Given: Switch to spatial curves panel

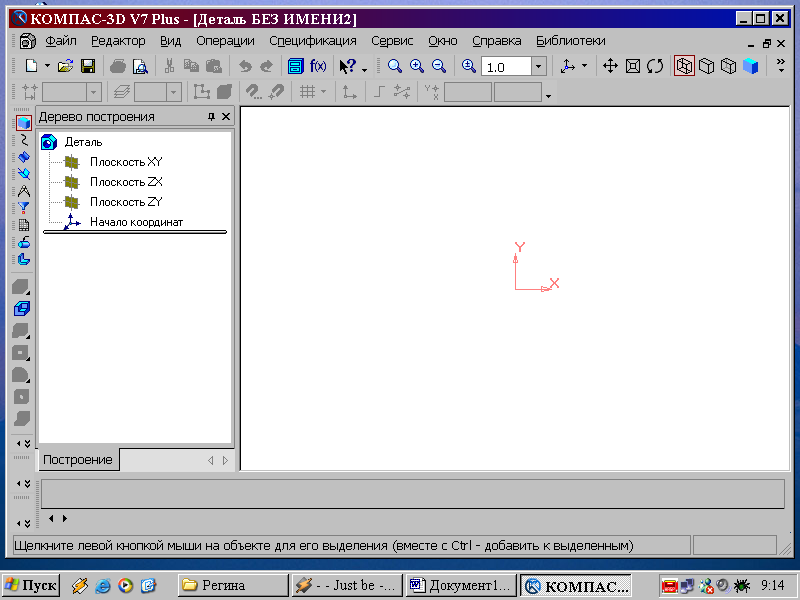Looking at the screenshot, I should point(23,140).
